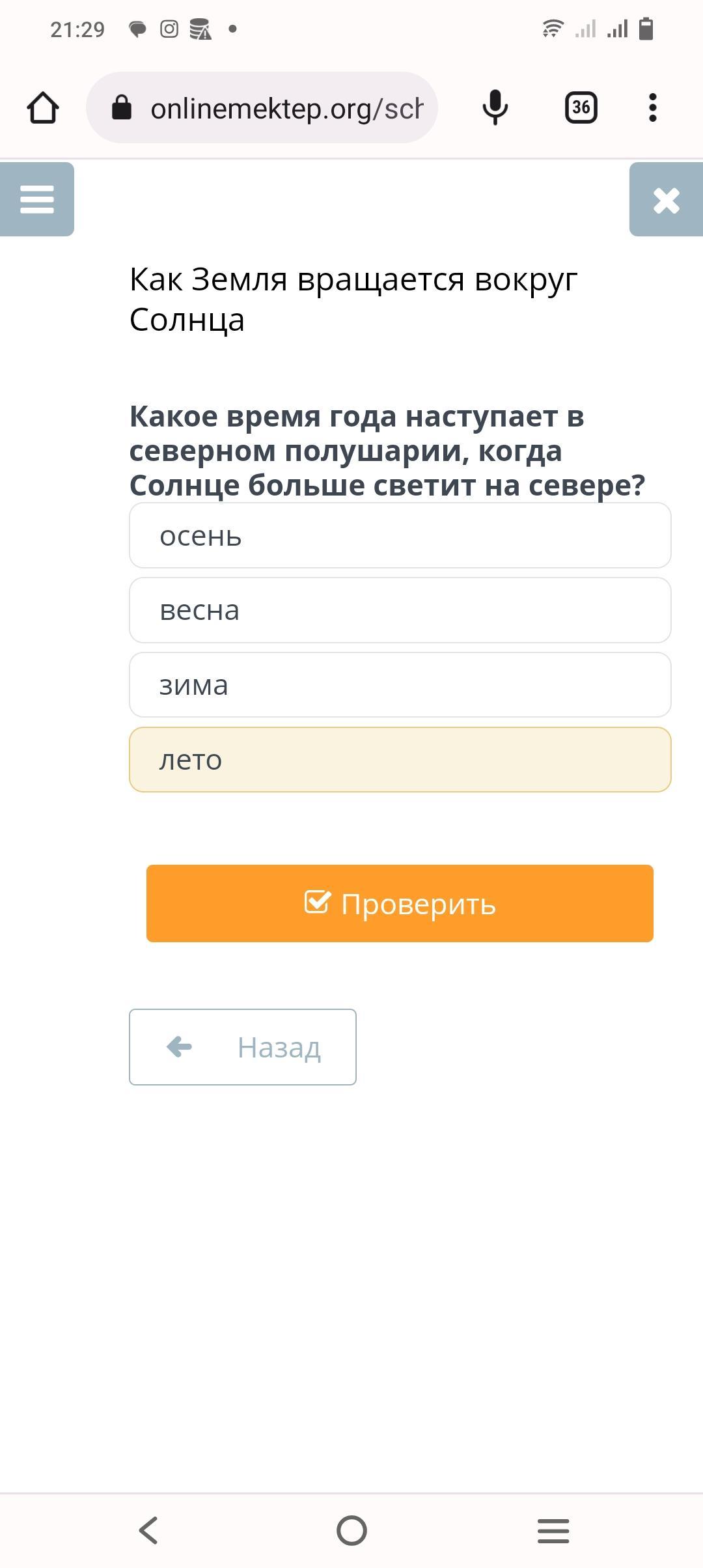Open the browser three-dot menu
Screen dimensions: 703x1568
[652, 107]
